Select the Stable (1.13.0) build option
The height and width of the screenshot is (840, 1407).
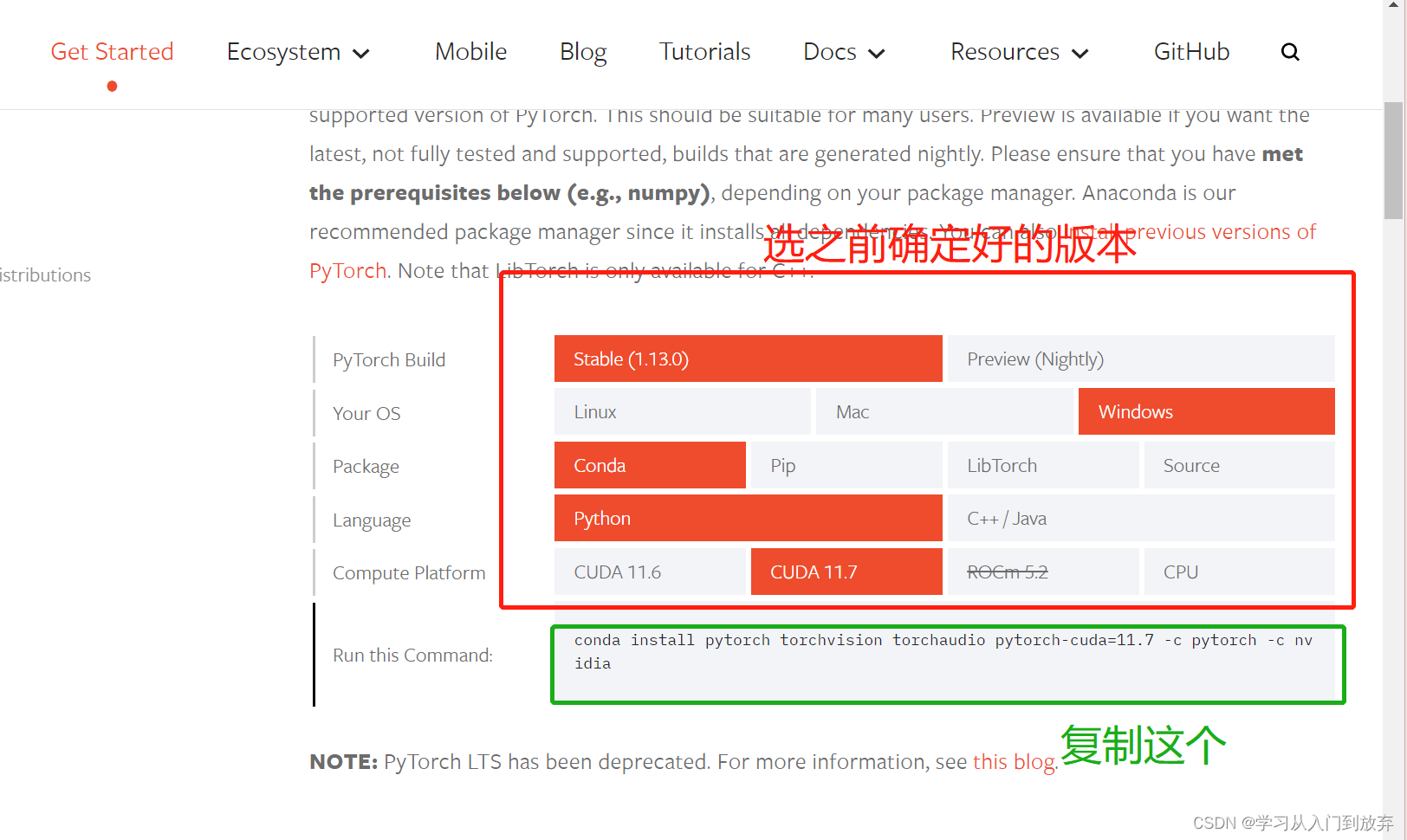(x=748, y=359)
